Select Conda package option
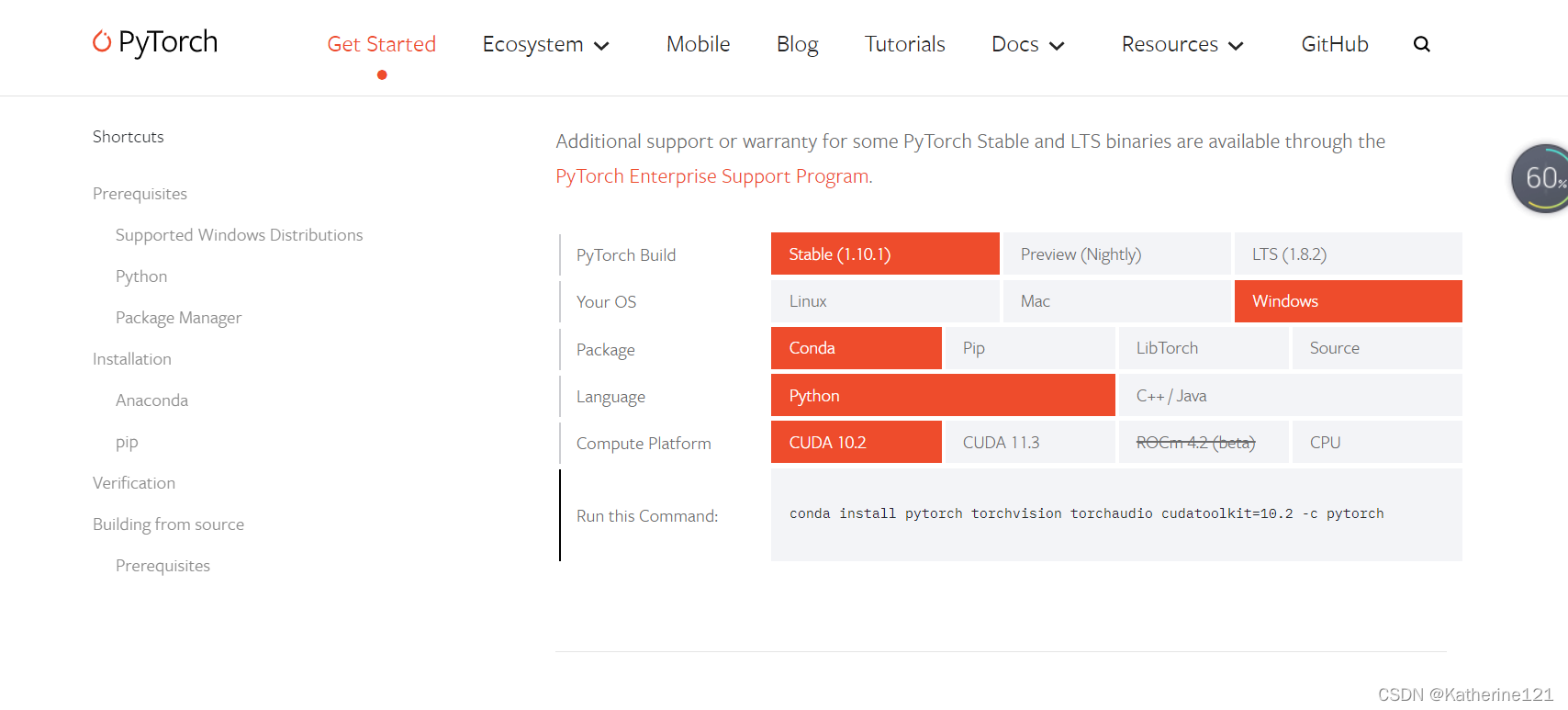The height and width of the screenshot is (710, 1568). tap(857, 348)
